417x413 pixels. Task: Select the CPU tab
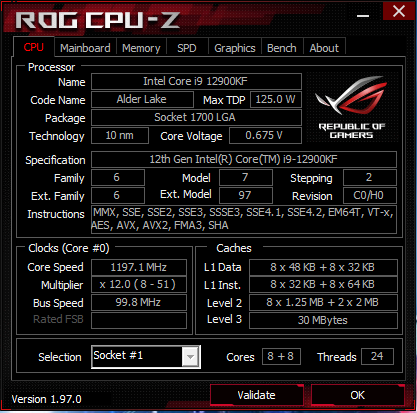(x=34, y=47)
